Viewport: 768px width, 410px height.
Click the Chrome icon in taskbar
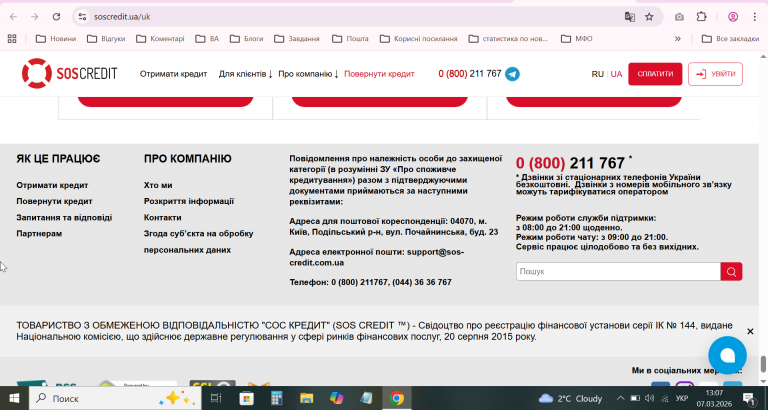coord(397,398)
